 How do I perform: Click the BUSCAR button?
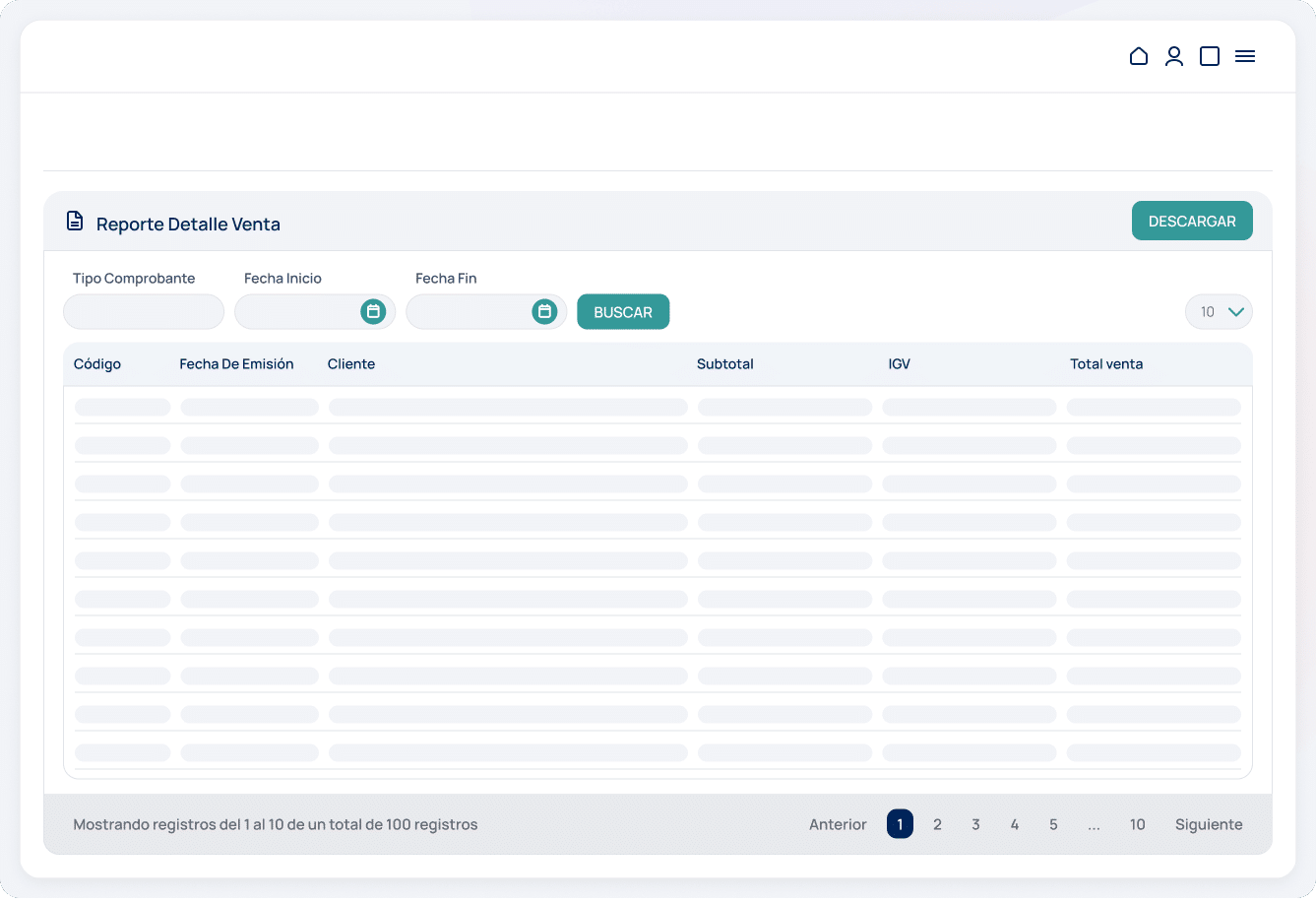point(623,312)
